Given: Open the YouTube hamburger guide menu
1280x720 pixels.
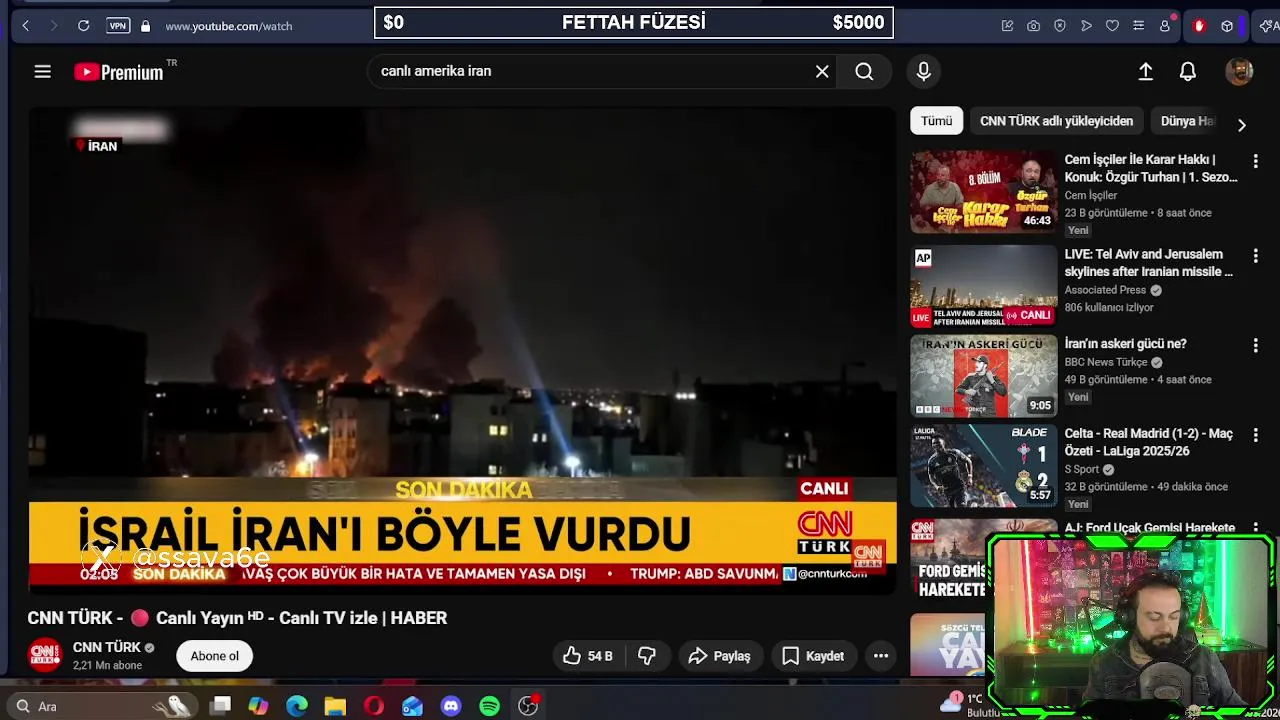Looking at the screenshot, I should (x=42, y=71).
